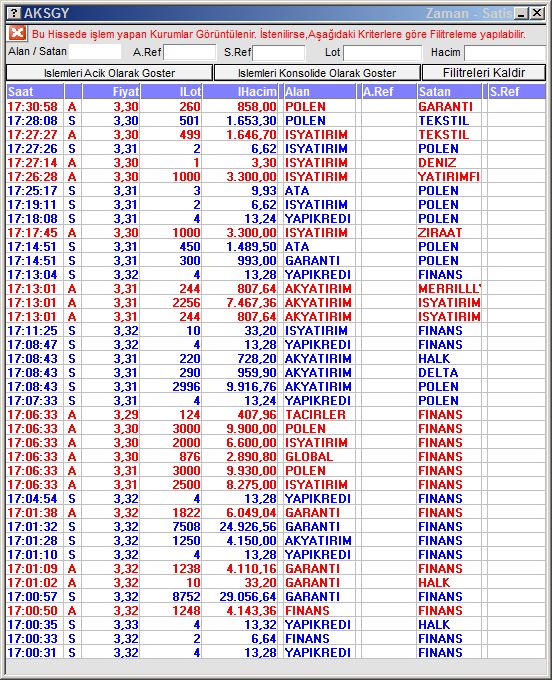Click Islemleri Konsolide Olarak Goster button
The image size is (552, 680).
pyautogui.click(x=317, y=73)
